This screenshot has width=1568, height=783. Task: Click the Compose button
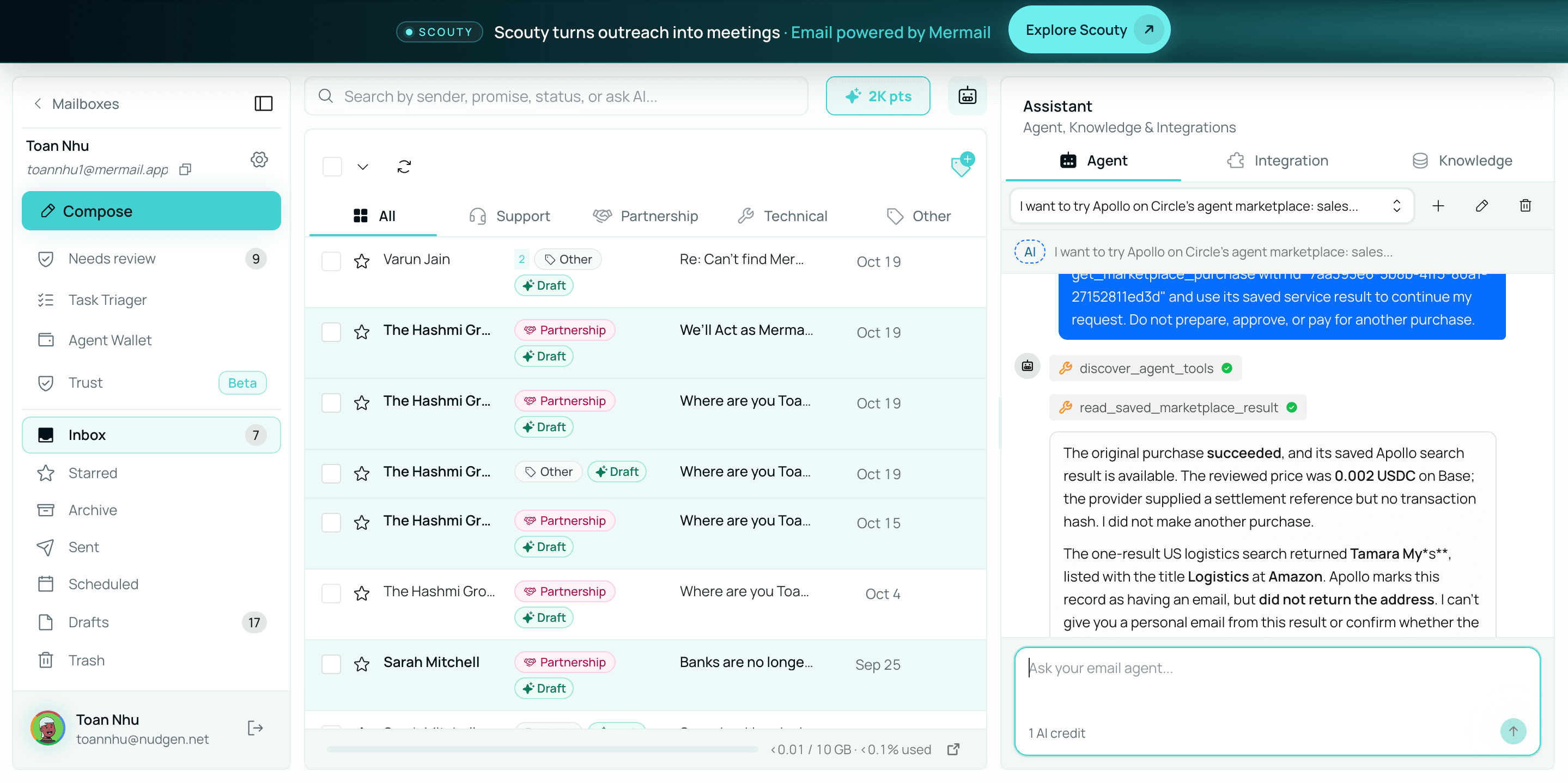click(151, 211)
